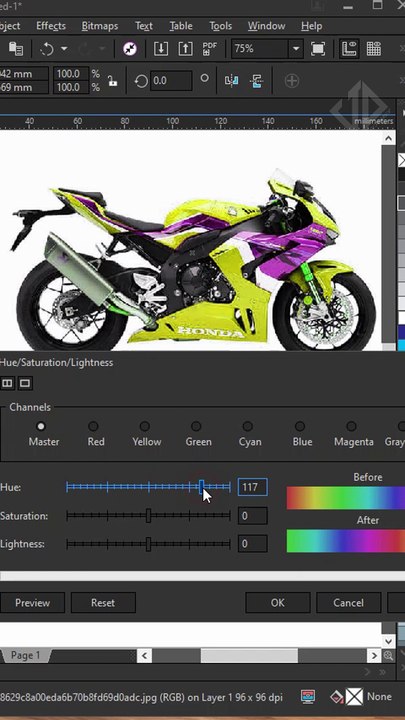Screen dimensions: 405x720
Task: Select the Master channel radio button
Action: point(41,427)
